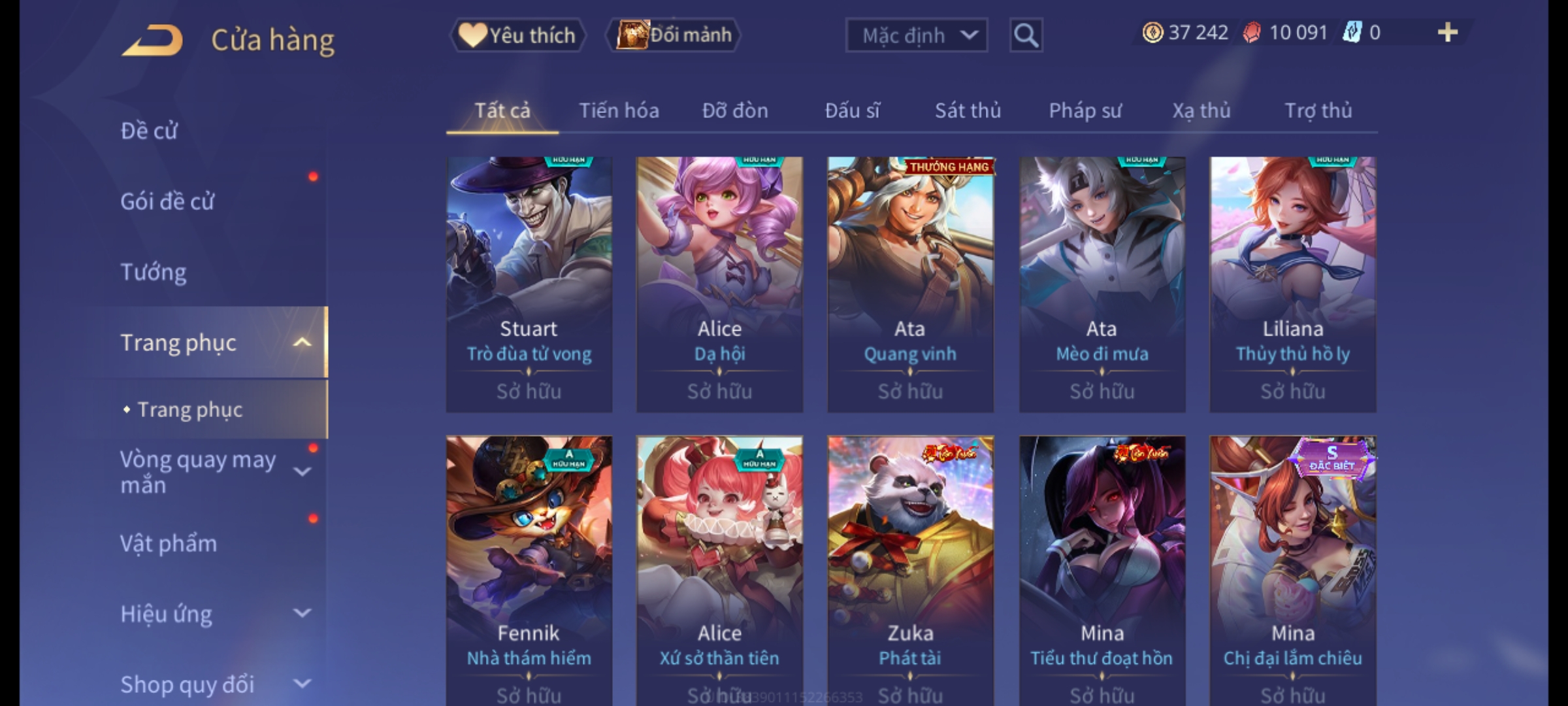Image resolution: width=1568 pixels, height=706 pixels.
Task: Open Yêu thích favorites heart button
Action: click(x=517, y=35)
